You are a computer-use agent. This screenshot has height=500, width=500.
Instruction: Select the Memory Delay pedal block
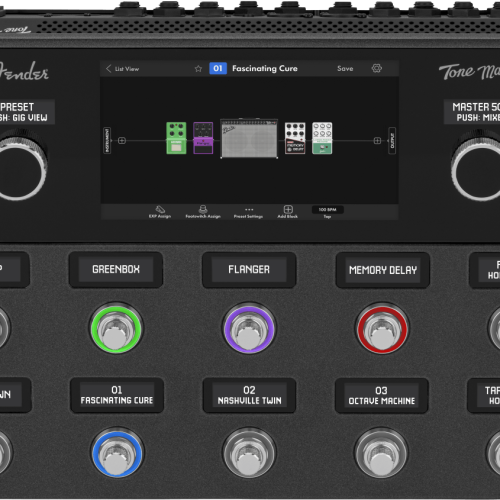point(295,138)
